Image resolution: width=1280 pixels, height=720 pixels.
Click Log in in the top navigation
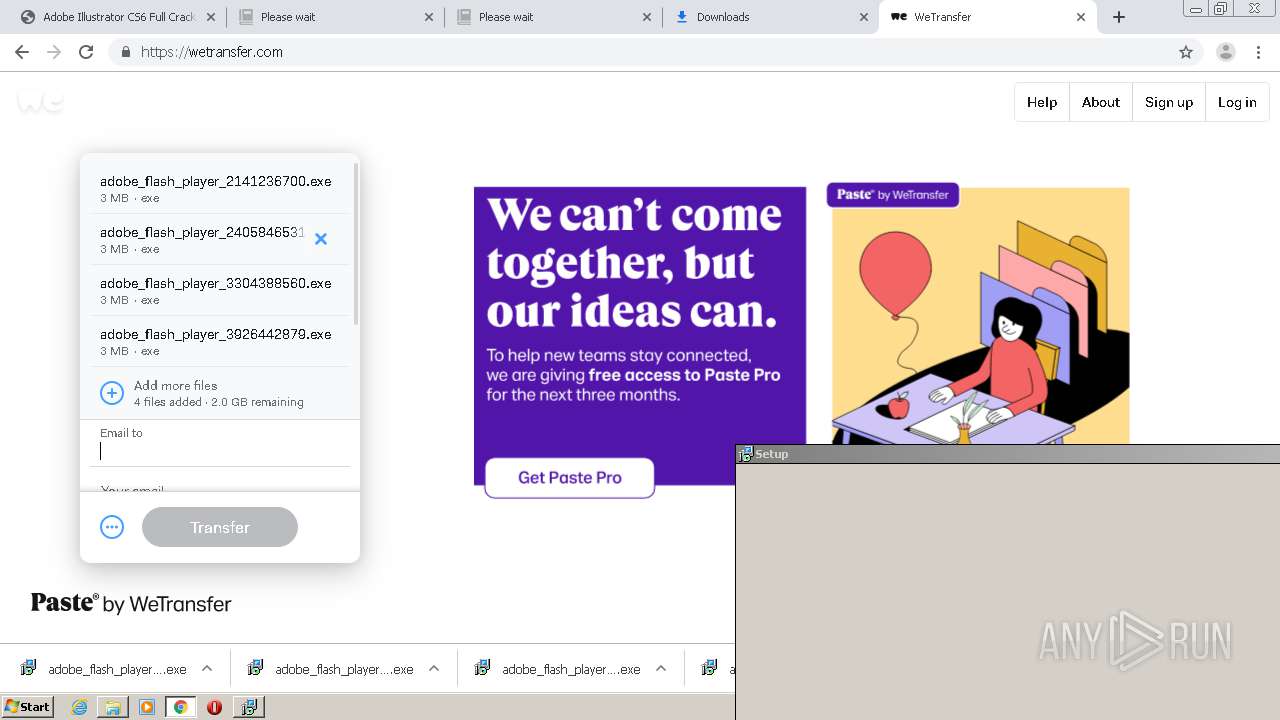(1237, 102)
